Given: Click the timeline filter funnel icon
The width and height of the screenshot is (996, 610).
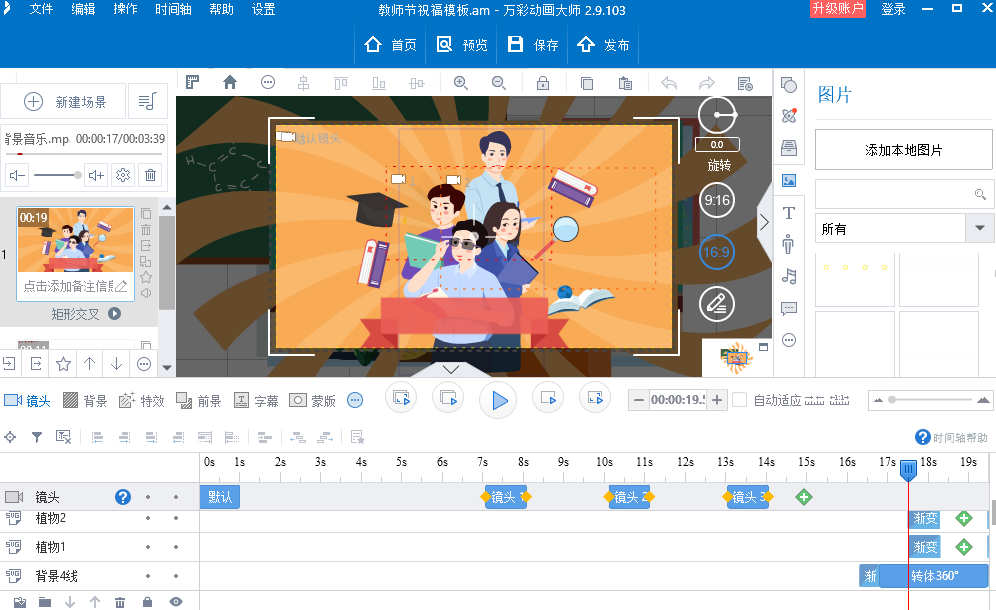Looking at the screenshot, I should coord(37,437).
